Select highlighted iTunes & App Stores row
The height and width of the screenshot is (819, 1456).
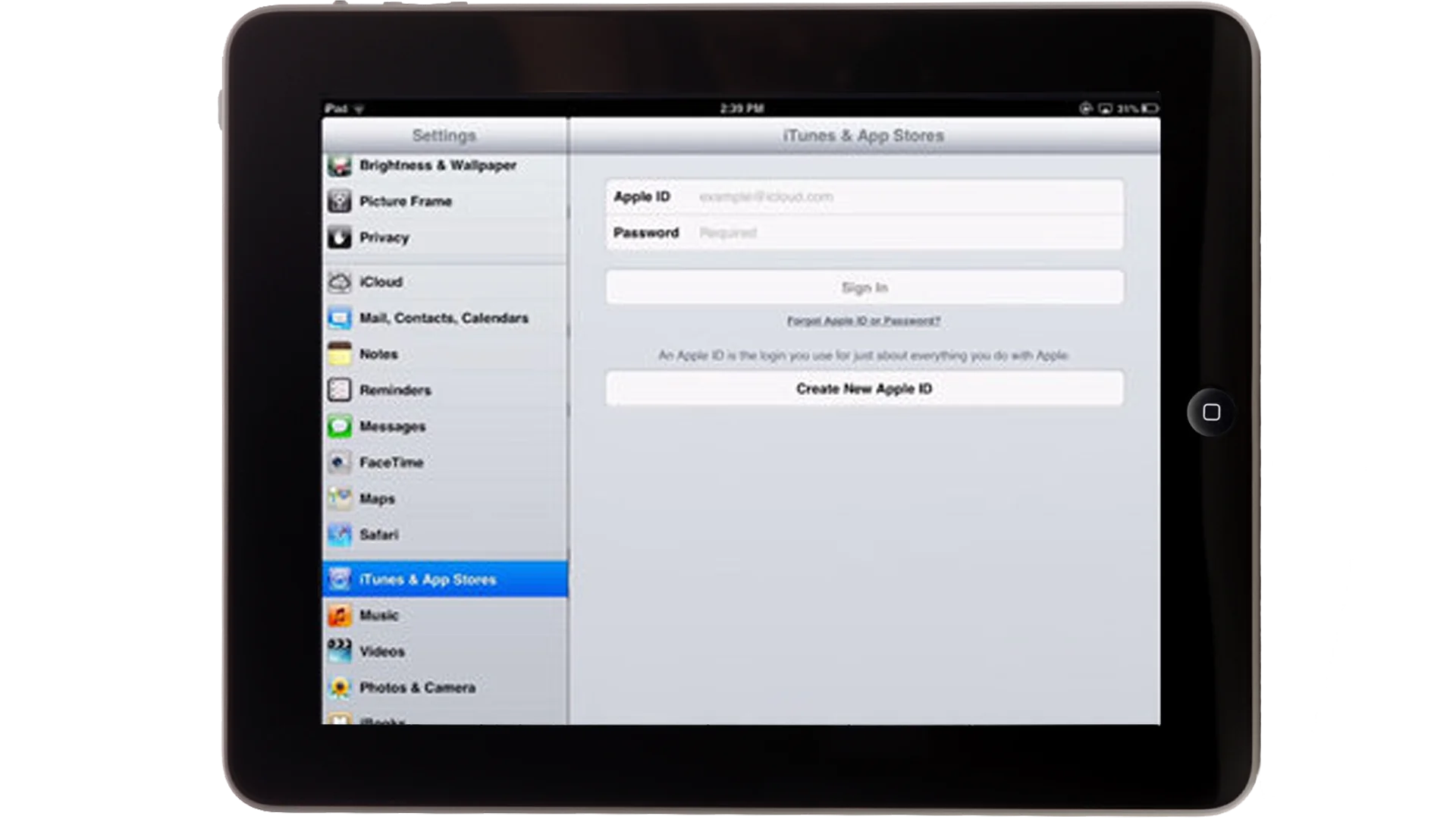tap(445, 579)
